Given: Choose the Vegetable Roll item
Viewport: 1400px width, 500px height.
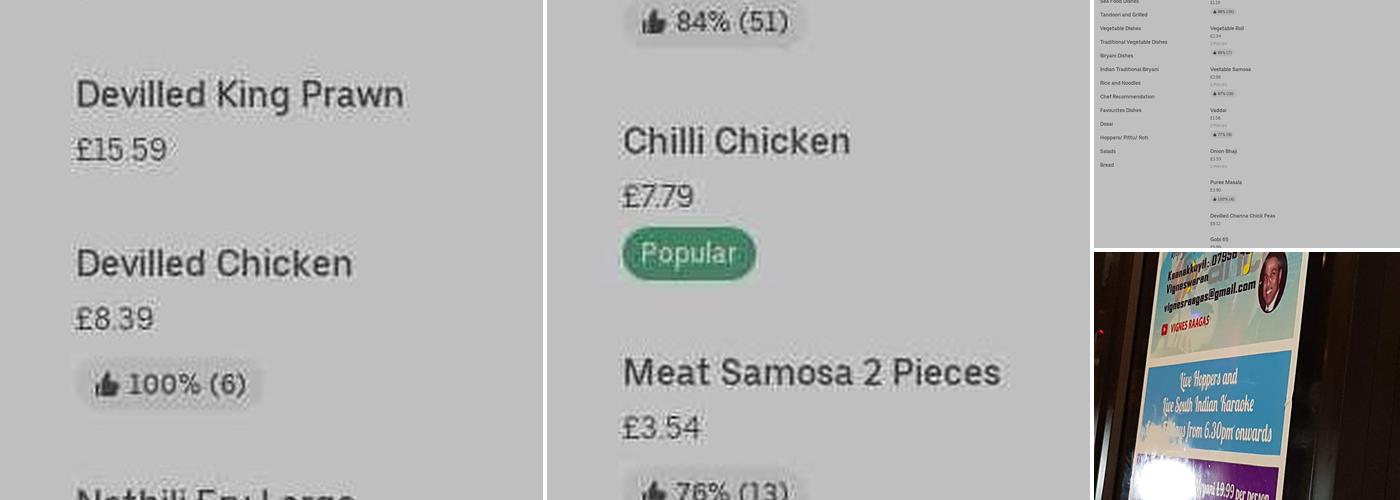Looking at the screenshot, I should click(1227, 28).
